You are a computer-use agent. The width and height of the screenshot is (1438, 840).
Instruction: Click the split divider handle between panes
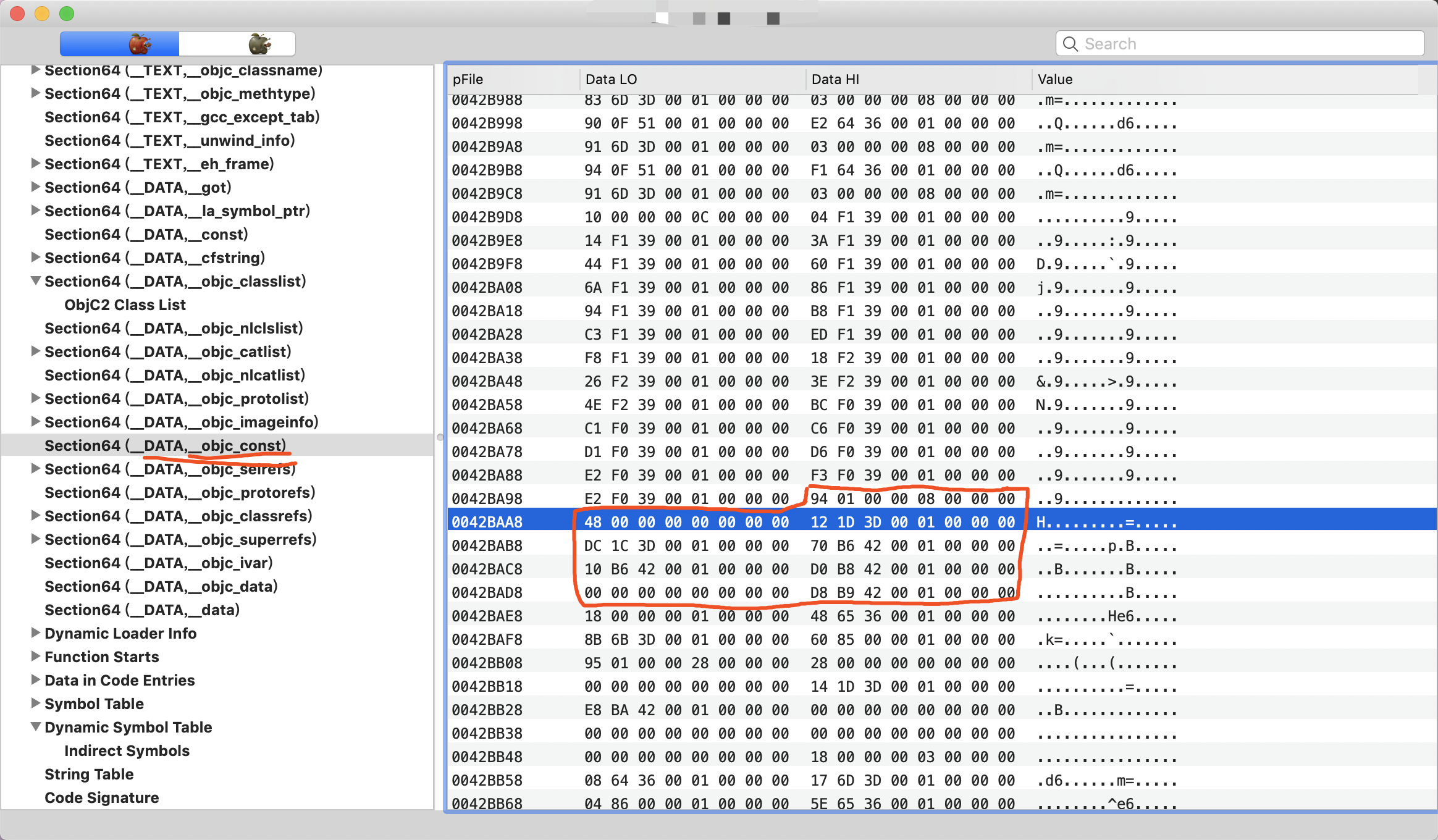coord(440,437)
